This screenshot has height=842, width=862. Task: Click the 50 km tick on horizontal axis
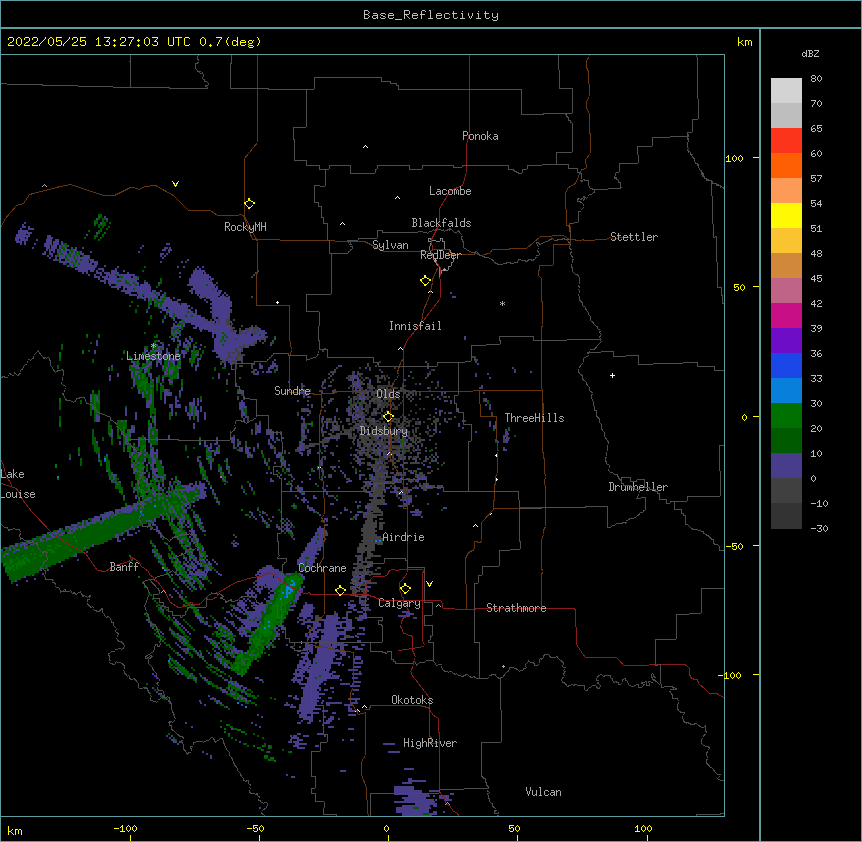click(x=514, y=828)
